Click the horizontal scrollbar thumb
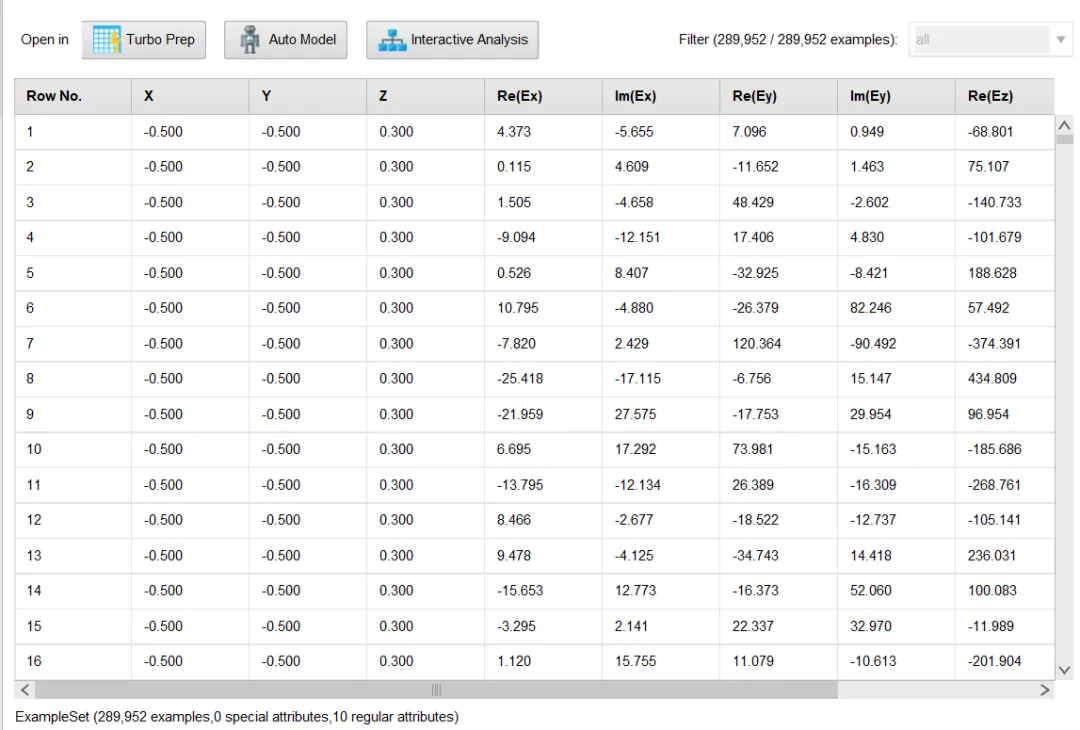Image resolution: width=1080 pixels, height=730 pixels. 435,690
